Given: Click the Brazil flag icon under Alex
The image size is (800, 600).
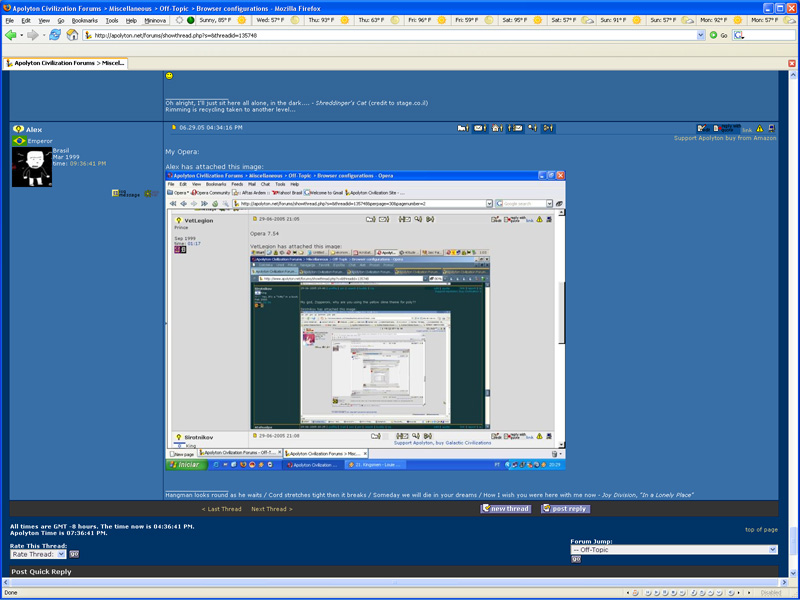Looking at the screenshot, I should 19,141.
